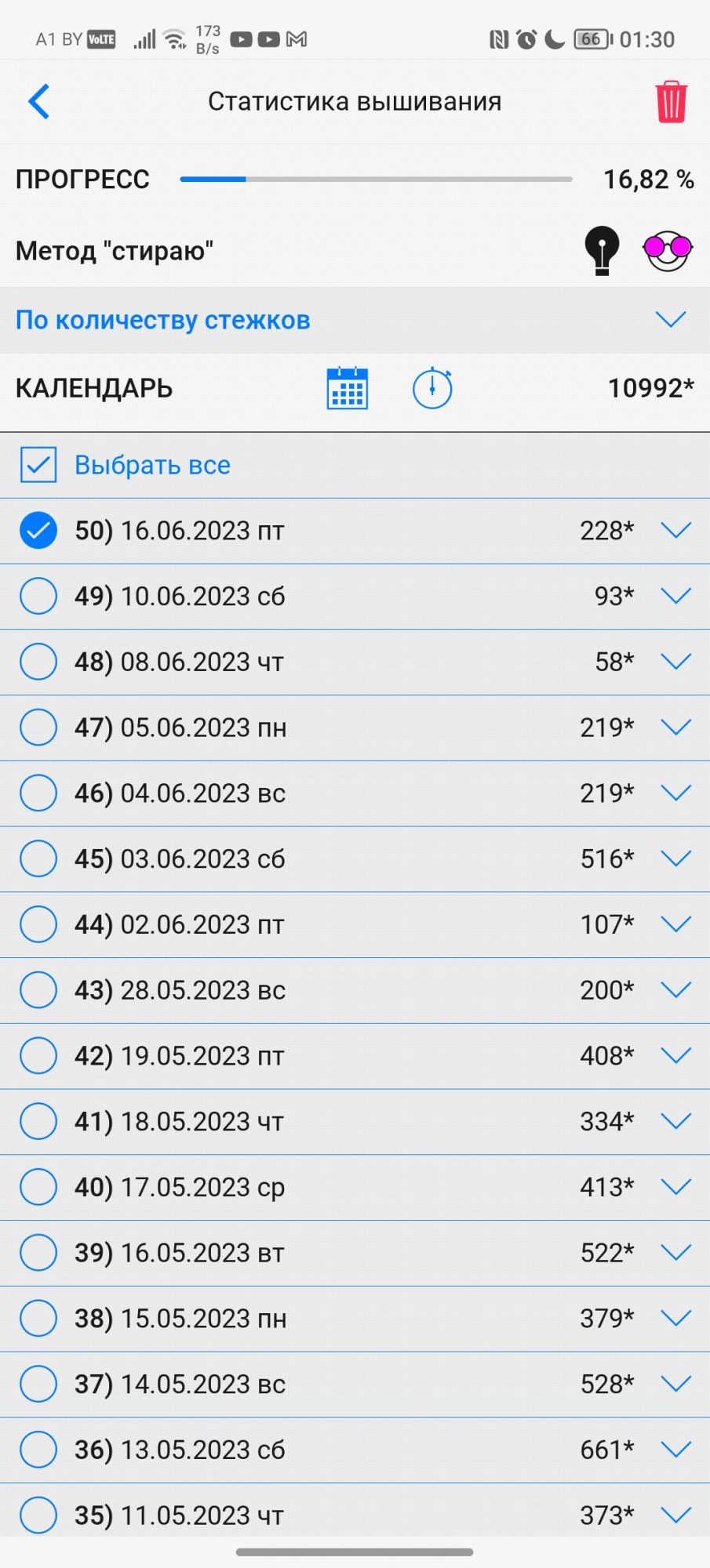Tap the stopwatch timer icon
This screenshot has width=710, height=1568.
432,388
